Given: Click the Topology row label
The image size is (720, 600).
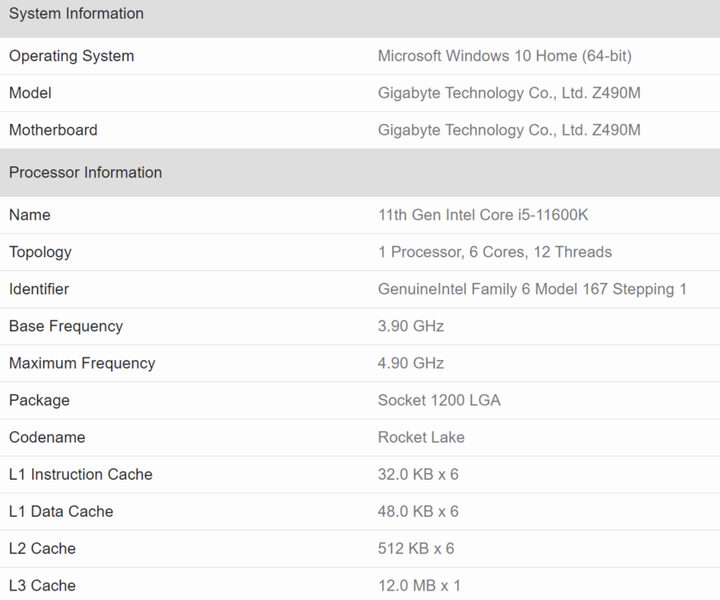Looking at the screenshot, I should pos(40,252).
